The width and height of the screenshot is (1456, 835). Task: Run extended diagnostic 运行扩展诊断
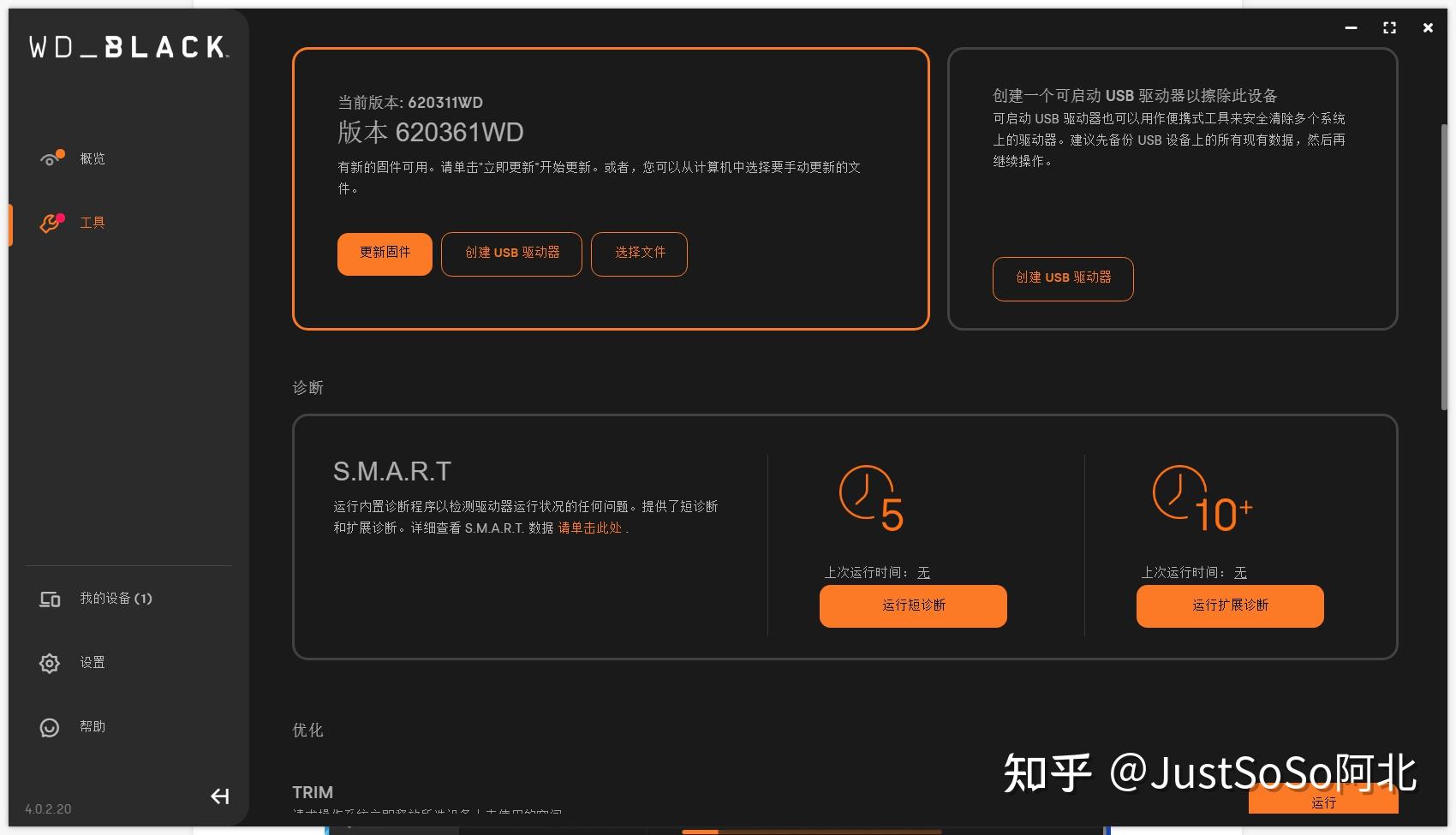click(x=1230, y=605)
